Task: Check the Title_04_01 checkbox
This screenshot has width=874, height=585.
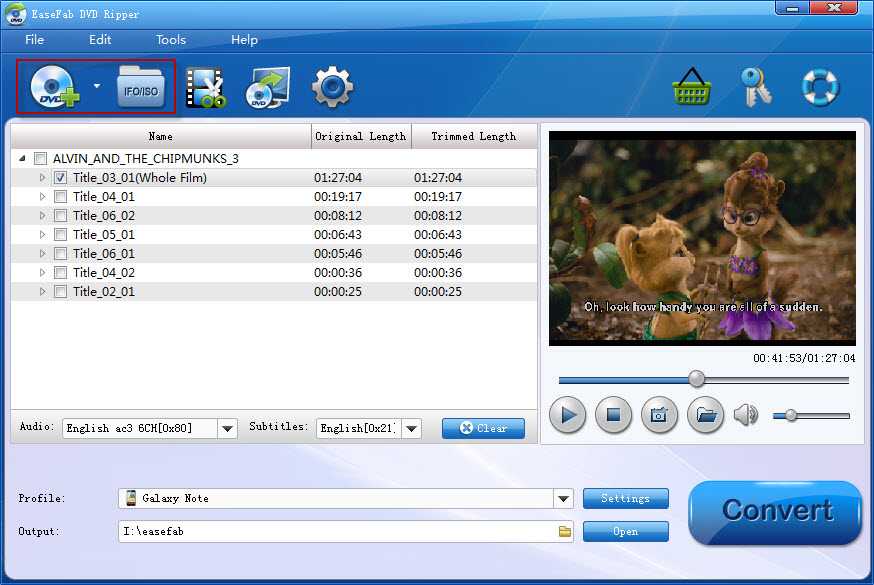Action: pyautogui.click(x=60, y=197)
